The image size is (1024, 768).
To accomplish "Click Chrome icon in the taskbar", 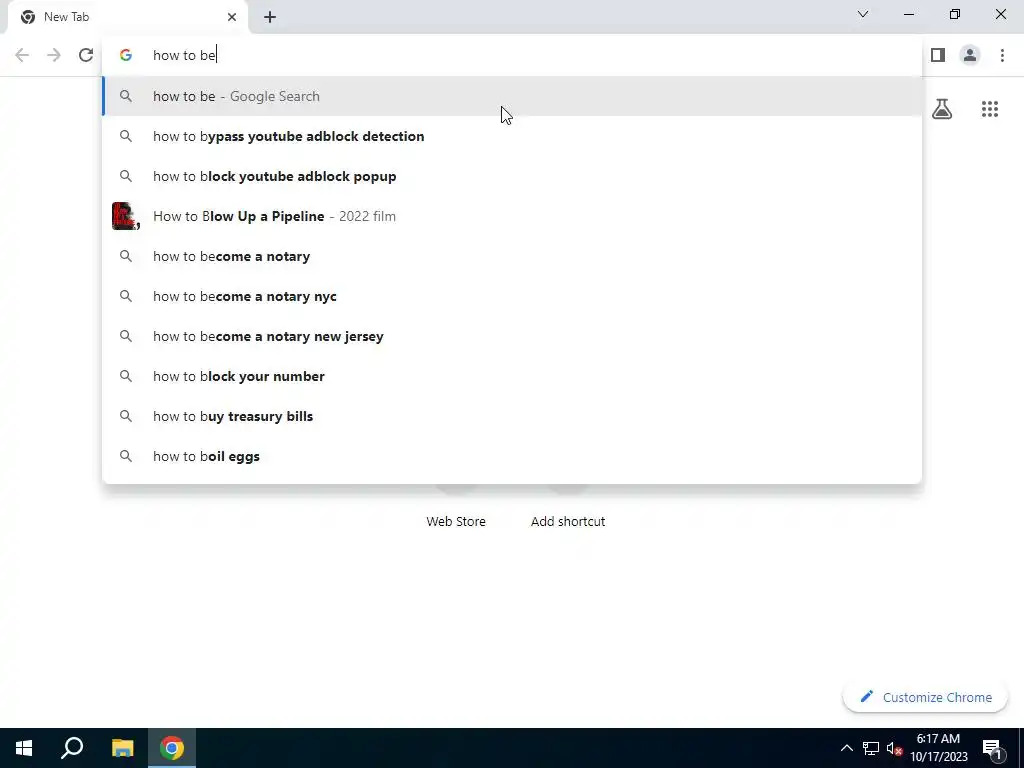I will click(x=172, y=748).
